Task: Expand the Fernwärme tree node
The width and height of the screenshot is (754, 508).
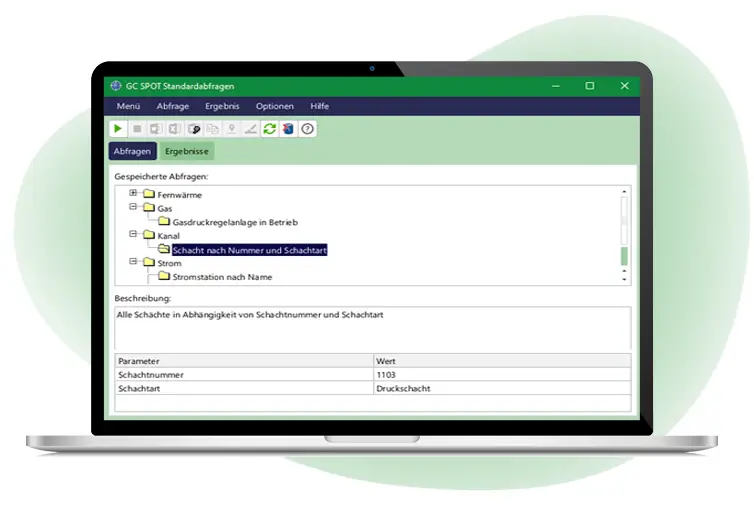Action: [x=133, y=193]
